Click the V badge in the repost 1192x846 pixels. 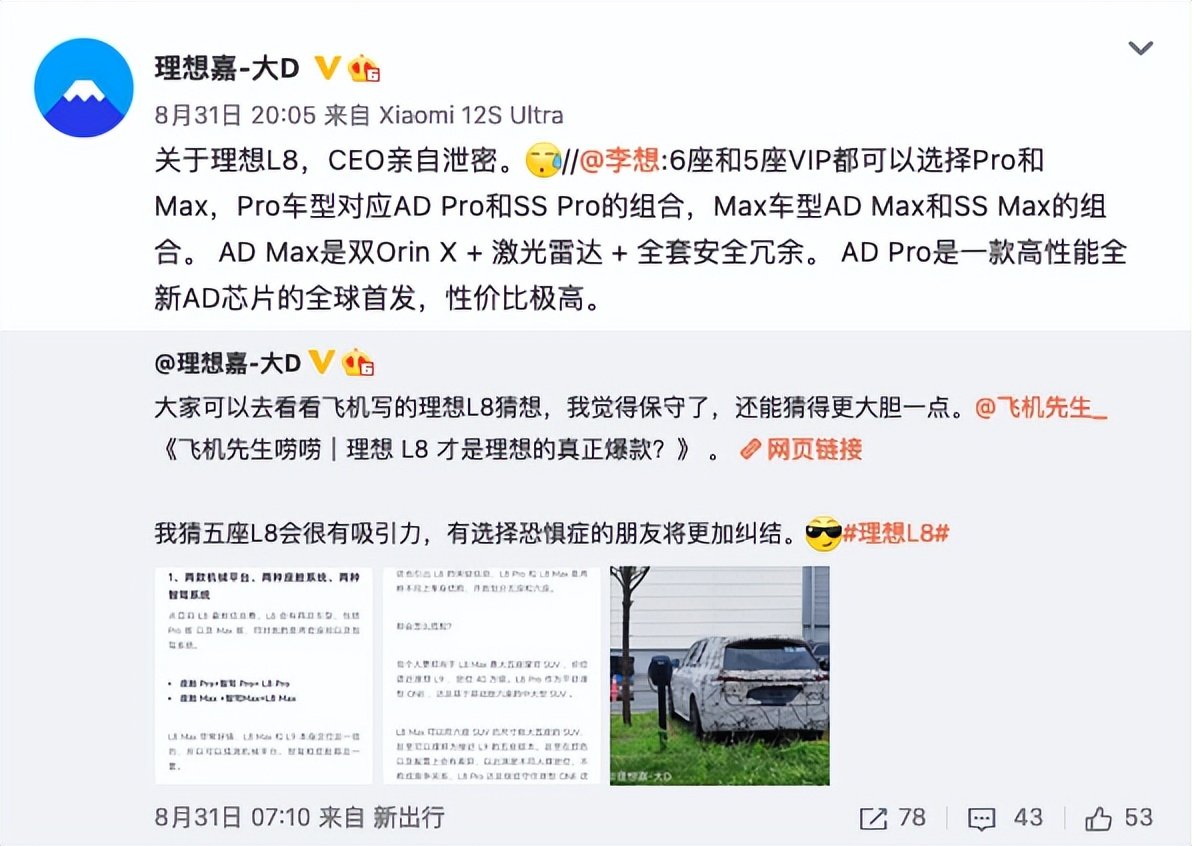click(x=321, y=362)
